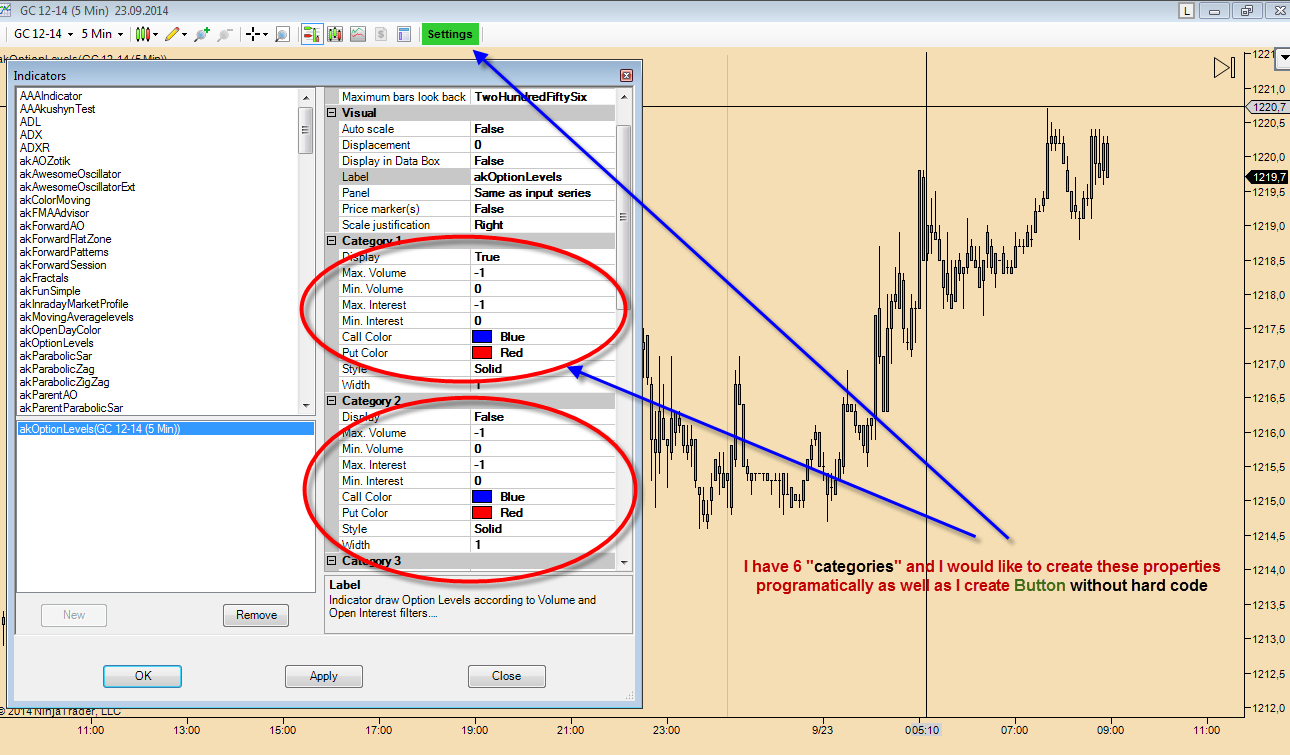Click the boxed candlestick toolbar icon
Screen dimensions: 1290x755
tap(336, 34)
